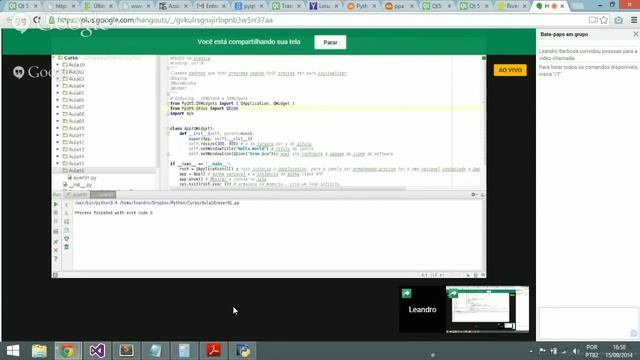
Task: Click the chat message input box
Action: (x=588, y=323)
